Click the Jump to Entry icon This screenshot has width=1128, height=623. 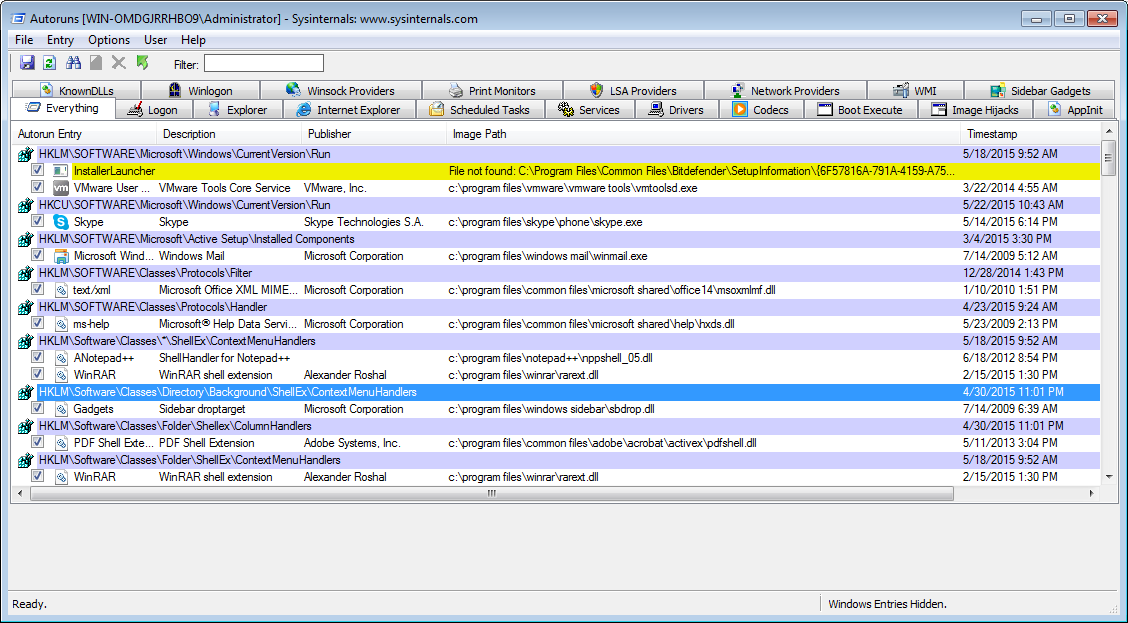(x=142, y=63)
